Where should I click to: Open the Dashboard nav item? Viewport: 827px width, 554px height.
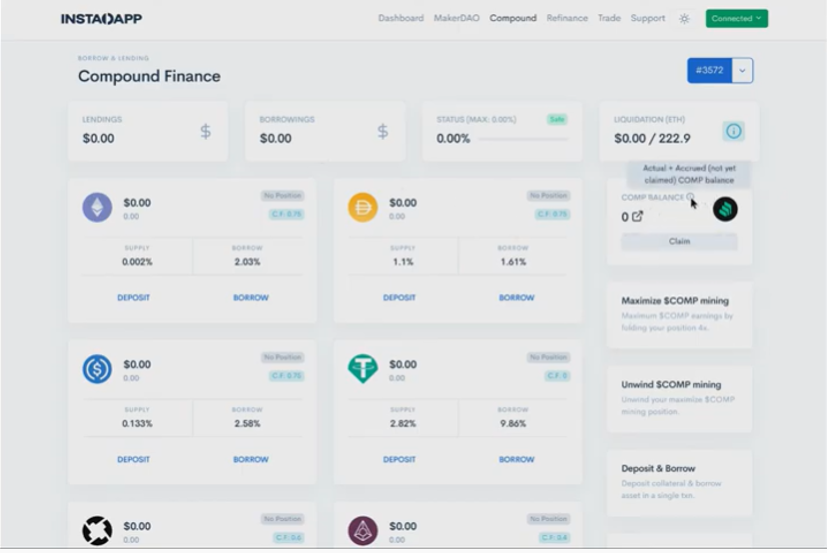(x=401, y=18)
